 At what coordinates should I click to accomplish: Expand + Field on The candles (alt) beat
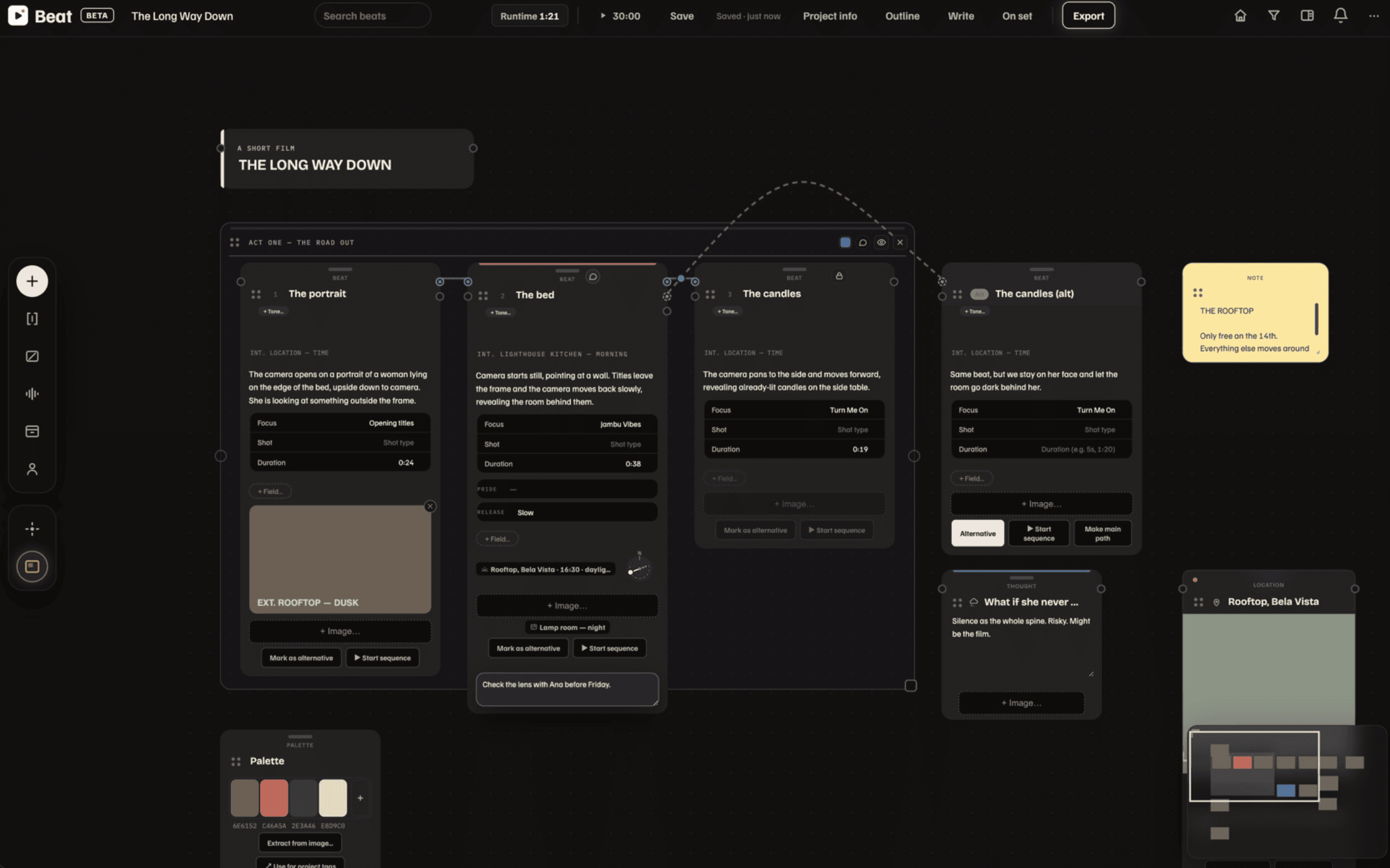(971, 478)
